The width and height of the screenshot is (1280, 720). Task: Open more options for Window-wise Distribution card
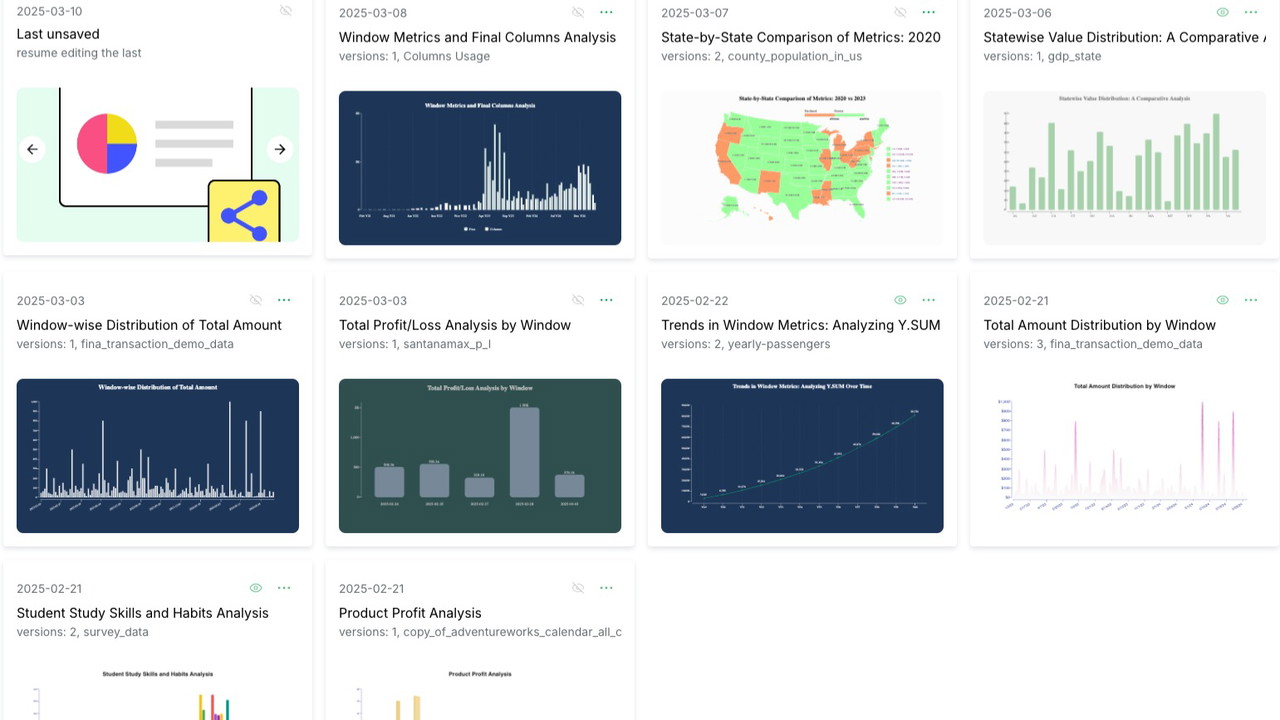coord(284,300)
